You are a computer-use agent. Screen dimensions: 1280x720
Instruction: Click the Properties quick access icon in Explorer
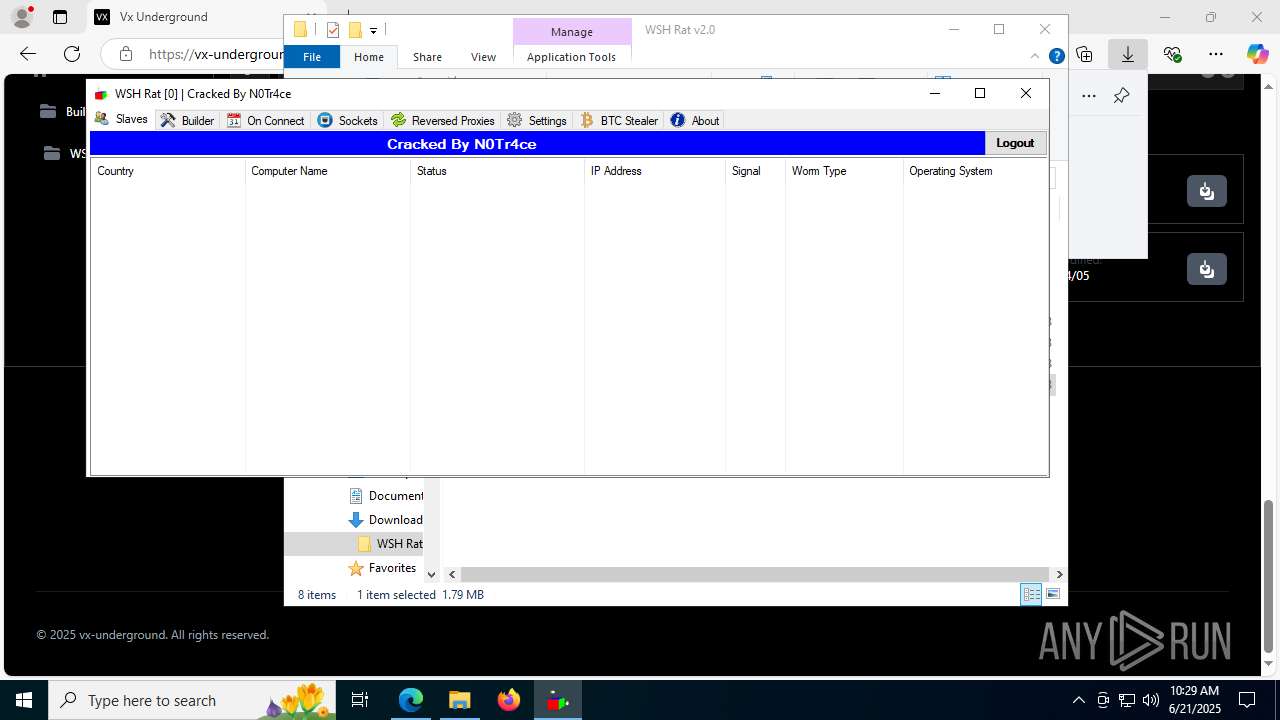[x=333, y=30]
